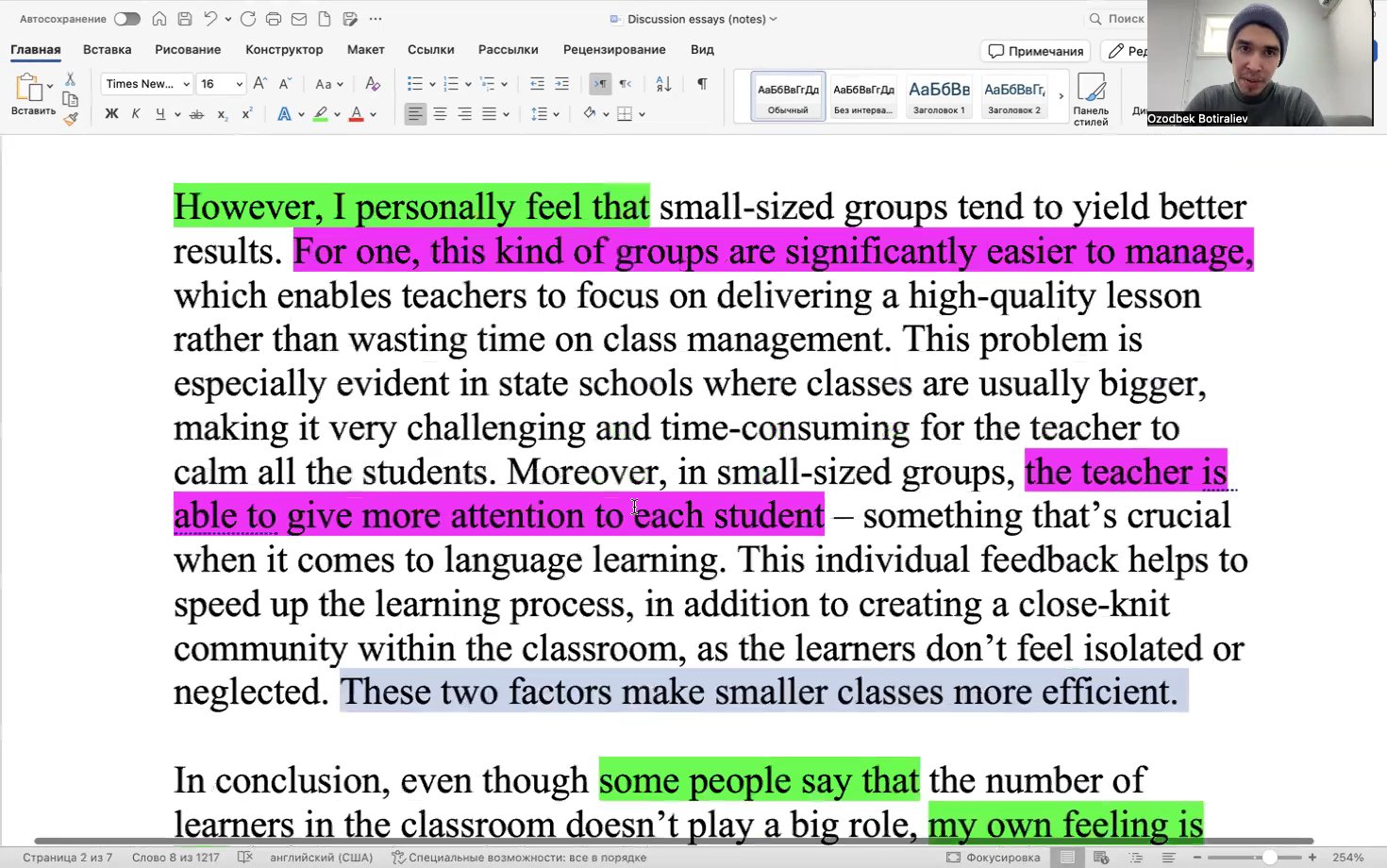1387x868 pixels.
Task: Click the Print icon in the quick toolbar
Action: coord(273,18)
